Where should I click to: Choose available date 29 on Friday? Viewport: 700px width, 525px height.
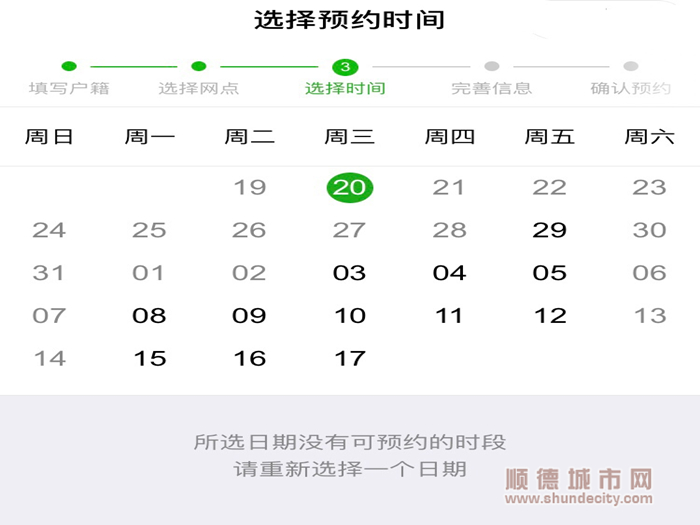click(x=549, y=230)
